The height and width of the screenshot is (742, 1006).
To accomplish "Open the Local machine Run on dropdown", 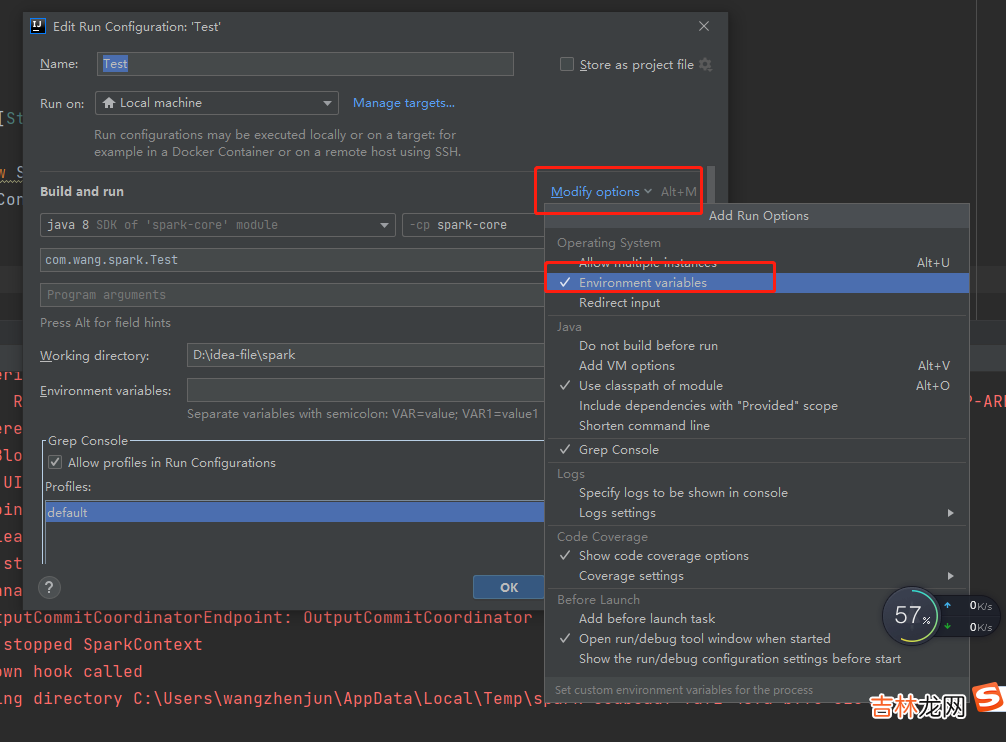I will 217,103.
